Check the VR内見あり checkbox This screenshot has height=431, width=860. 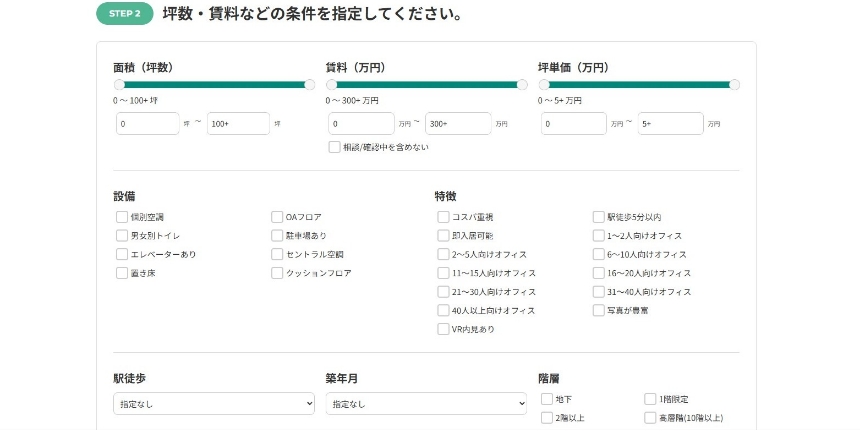click(443, 329)
